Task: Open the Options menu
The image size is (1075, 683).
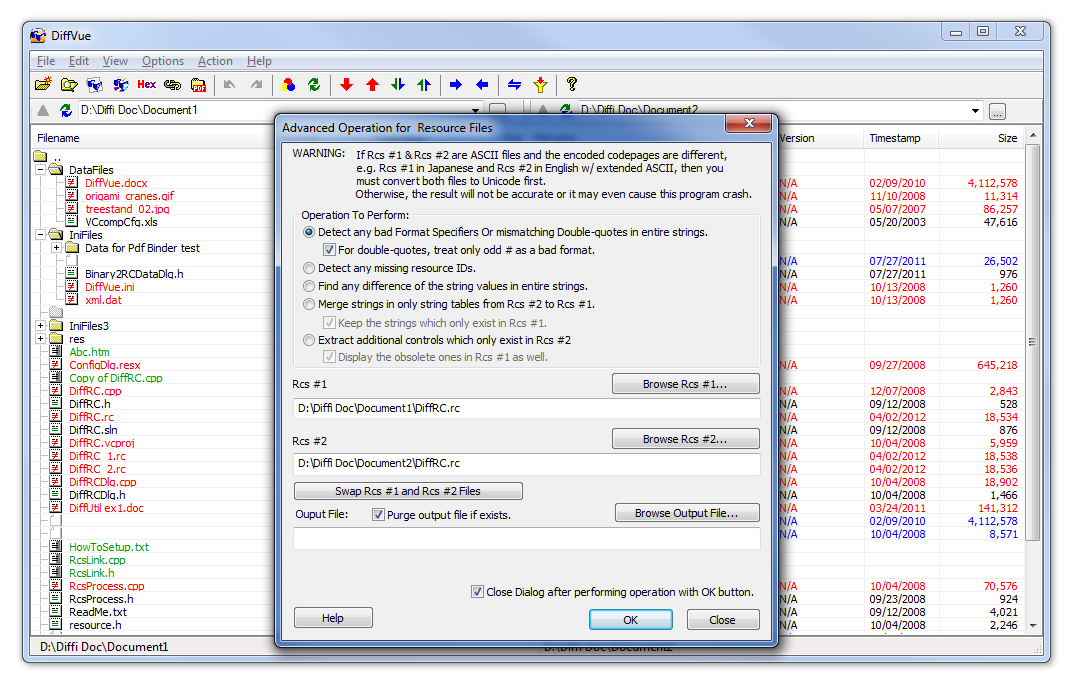Action: (x=163, y=61)
